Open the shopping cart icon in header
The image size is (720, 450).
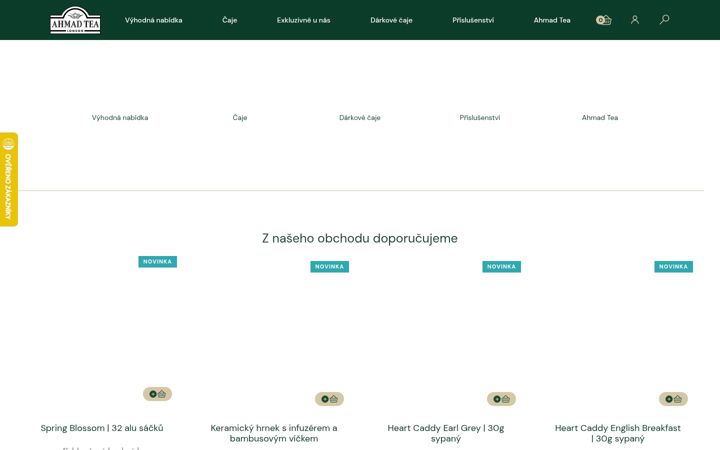pos(603,20)
